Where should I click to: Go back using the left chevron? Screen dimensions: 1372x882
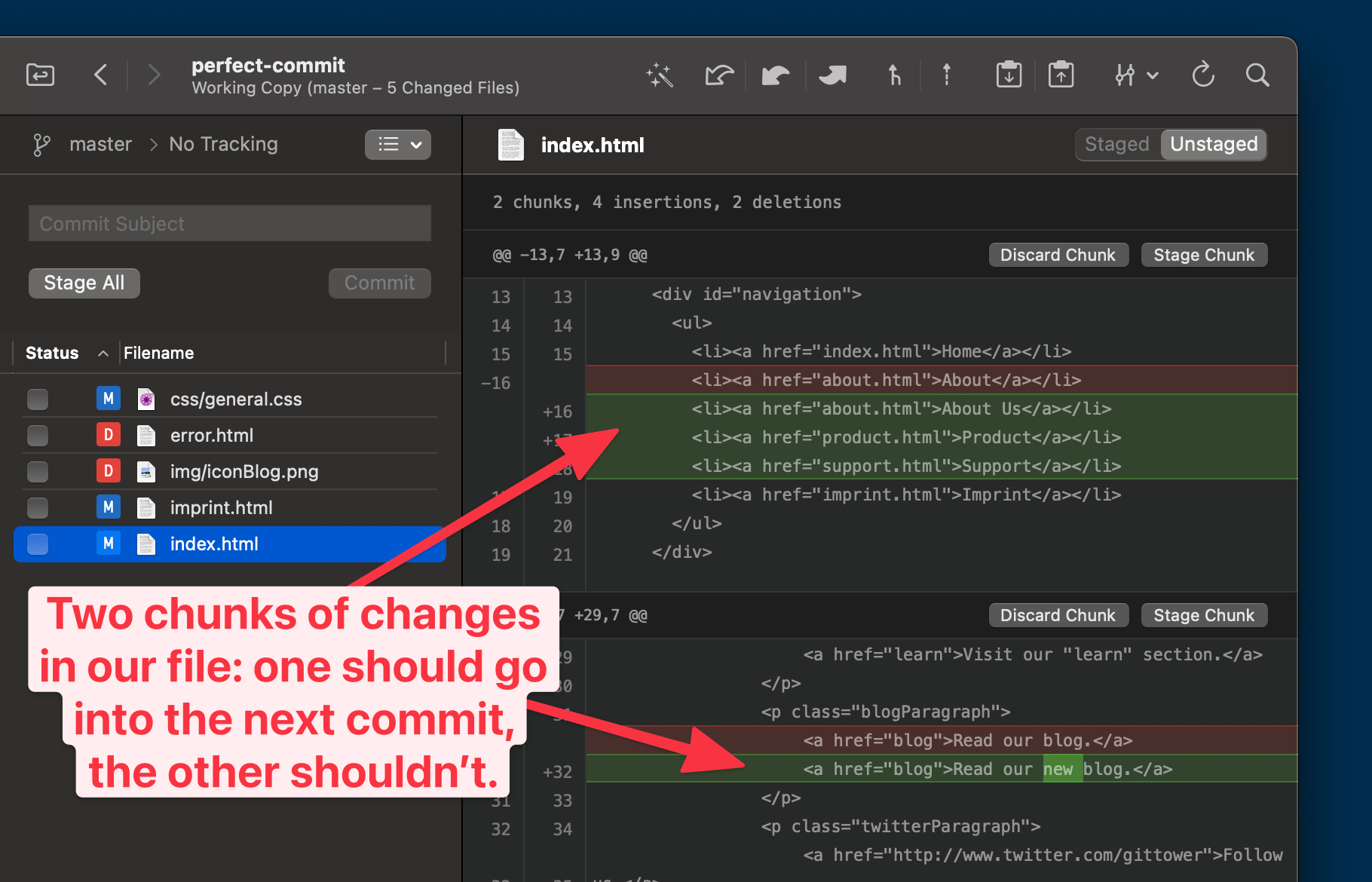[x=100, y=75]
